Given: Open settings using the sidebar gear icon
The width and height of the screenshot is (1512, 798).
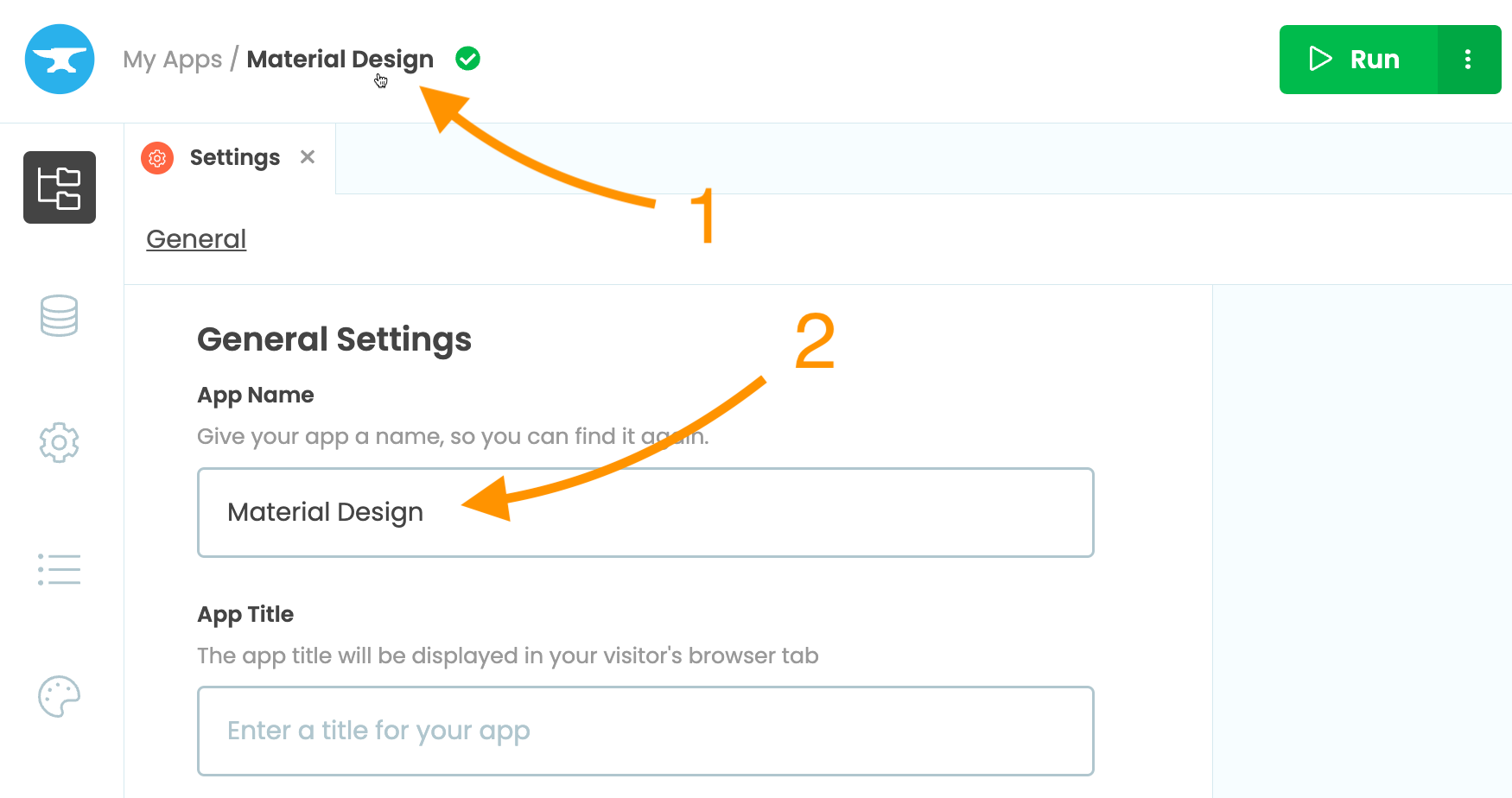Looking at the screenshot, I should pos(59,442).
